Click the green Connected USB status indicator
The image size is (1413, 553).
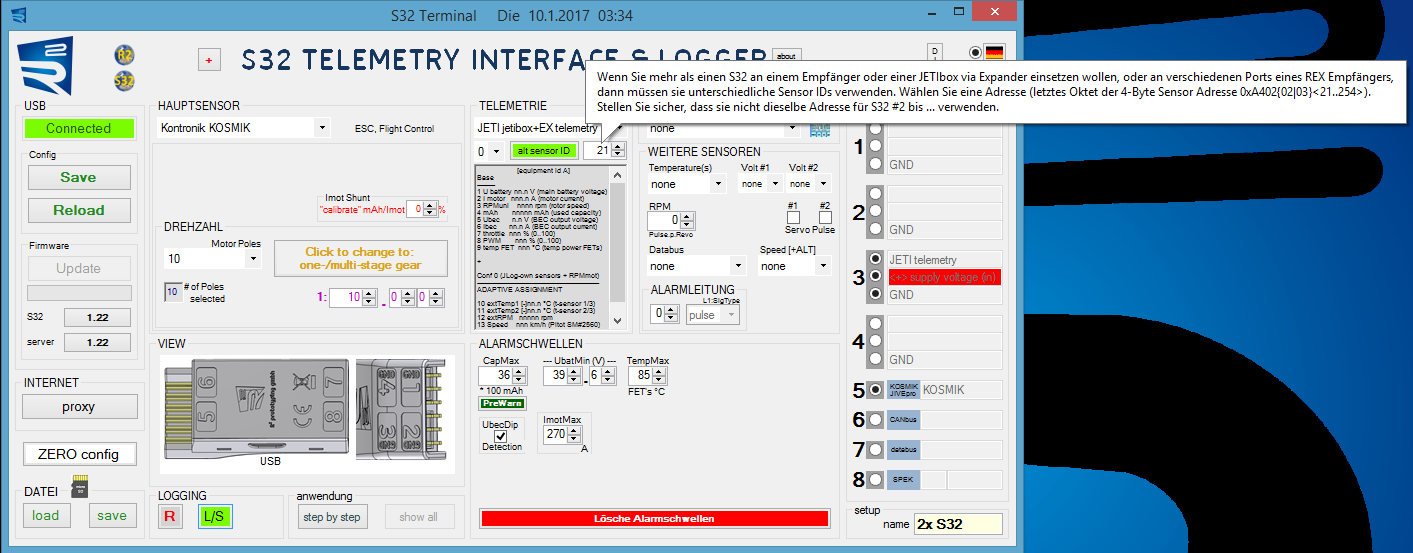(x=79, y=128)
